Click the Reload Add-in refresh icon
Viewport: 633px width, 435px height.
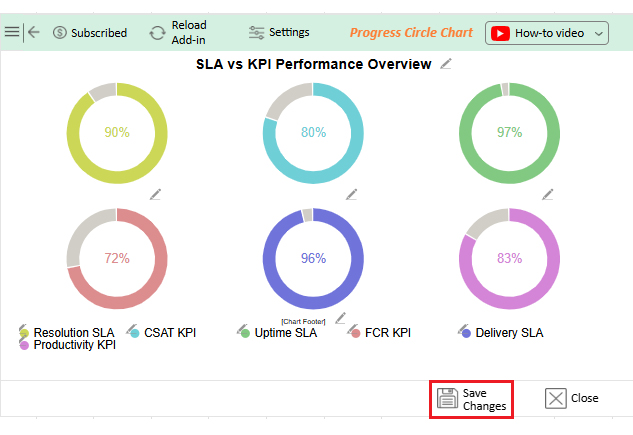(x=157, y=33)
